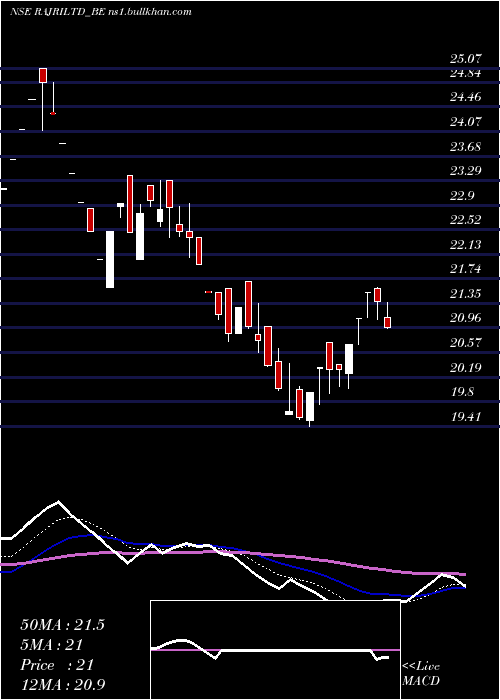Select the 22.52 price axis label
Viewport: 500px width, 700px height.
pyautogui.click(x=466, y=220)
